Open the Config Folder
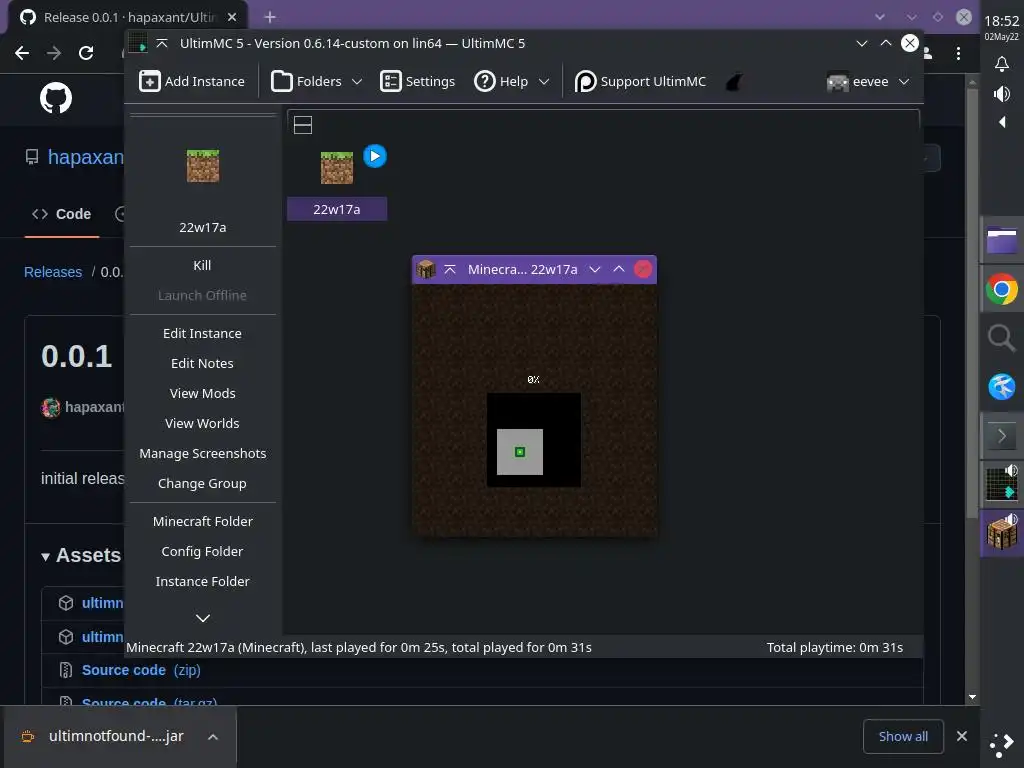This screenshot has height=768, width=1024. click(202, 551)
